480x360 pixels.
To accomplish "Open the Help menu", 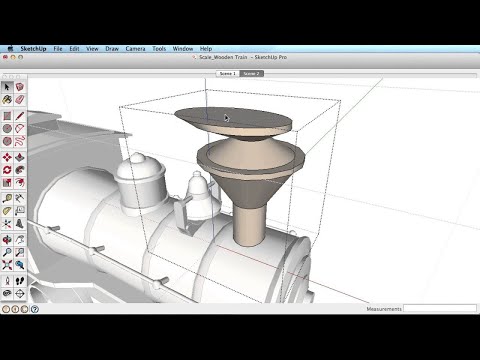I will (x=206, y=49).
